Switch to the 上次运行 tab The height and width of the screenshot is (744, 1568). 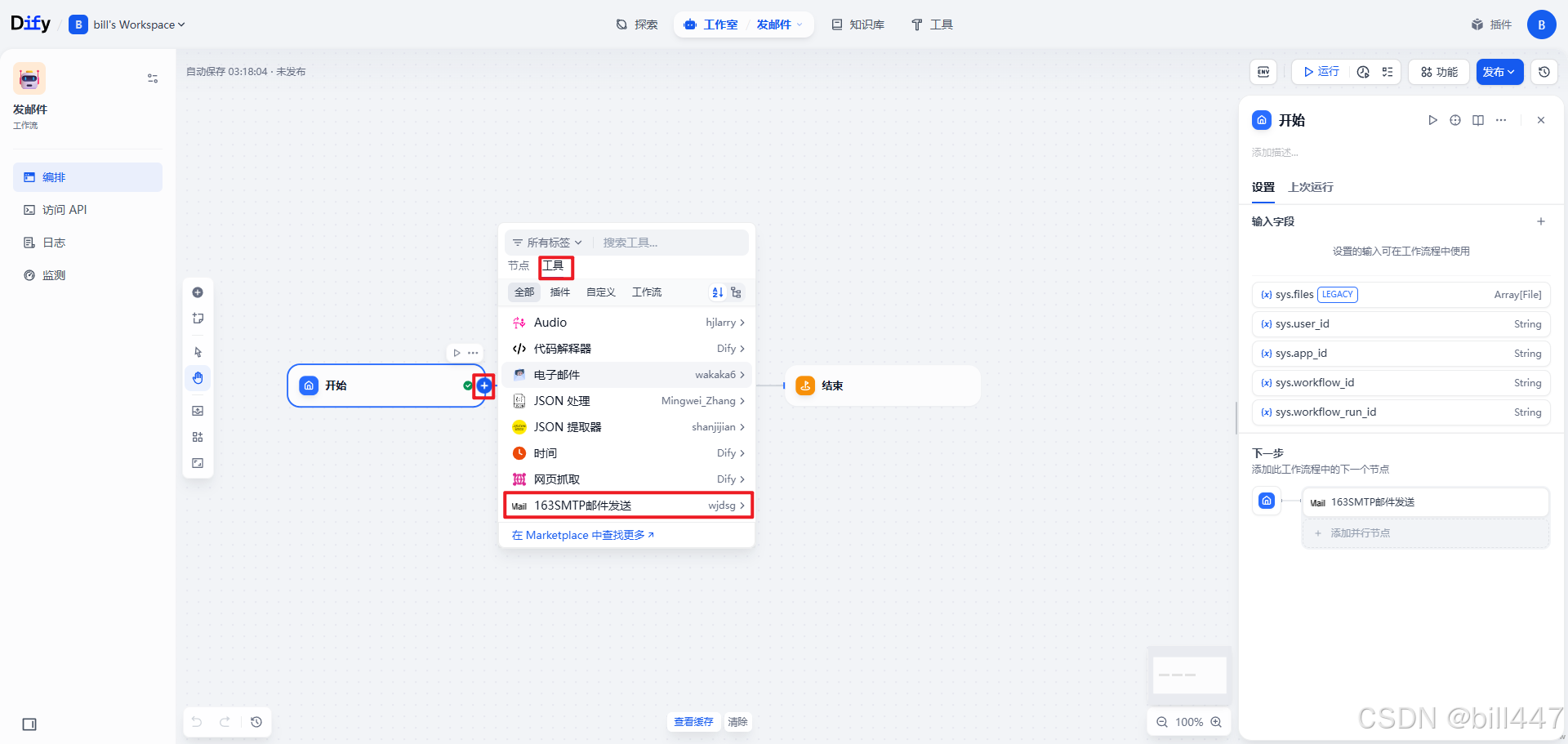(1311, 187)
